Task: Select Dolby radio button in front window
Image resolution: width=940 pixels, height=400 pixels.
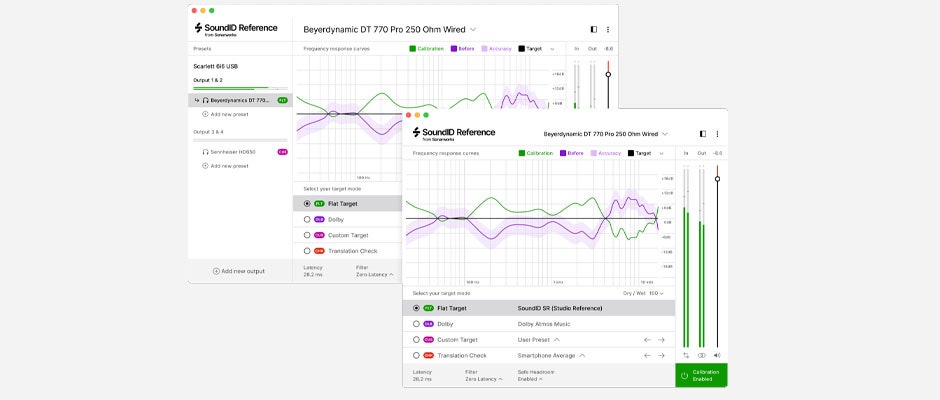Action: coord(416,324)
